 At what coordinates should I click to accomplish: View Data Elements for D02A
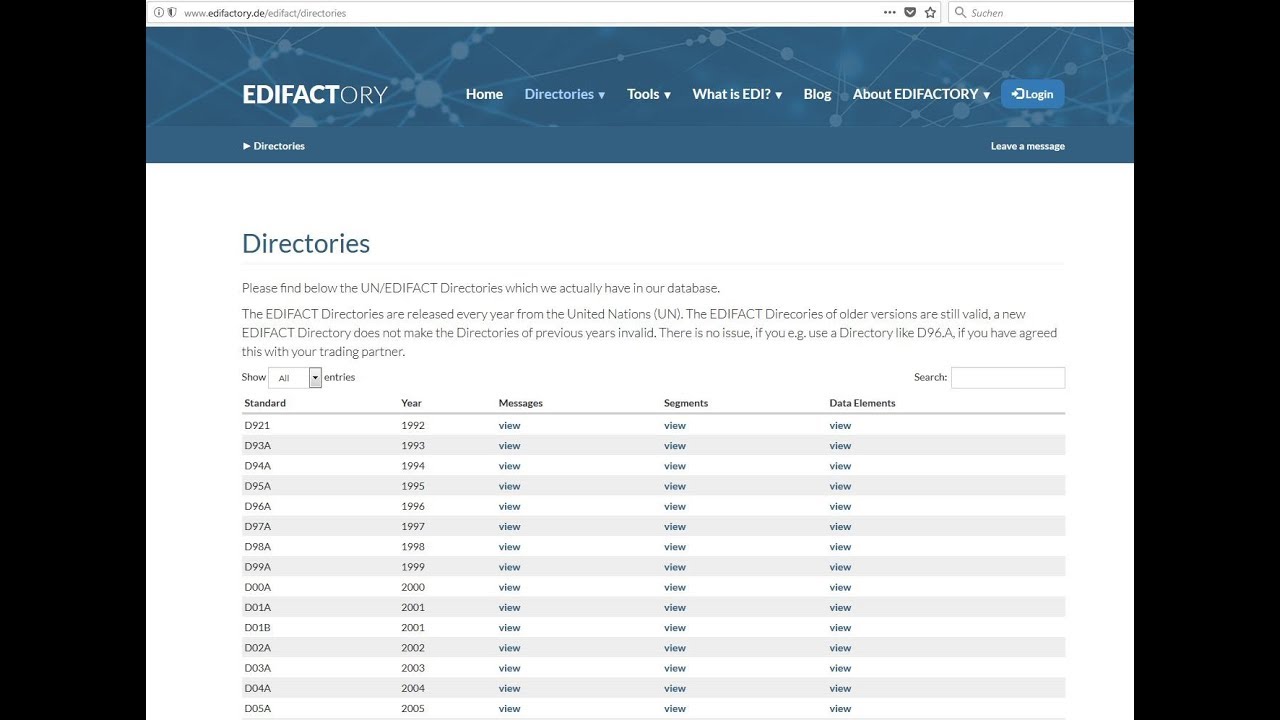click(840, 648)
